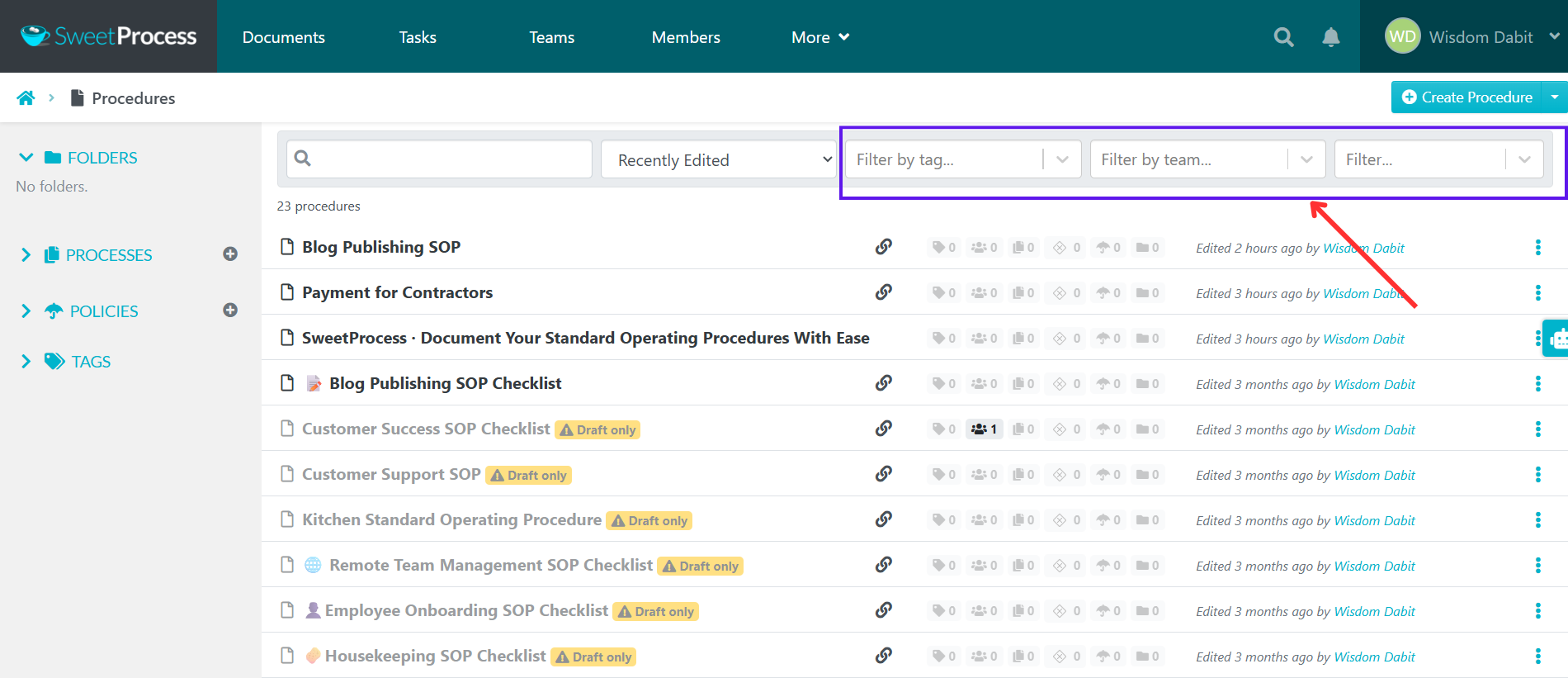
Task: Open more options for Customer Success SOP Checklist
Action: [x=1537, y=429]
